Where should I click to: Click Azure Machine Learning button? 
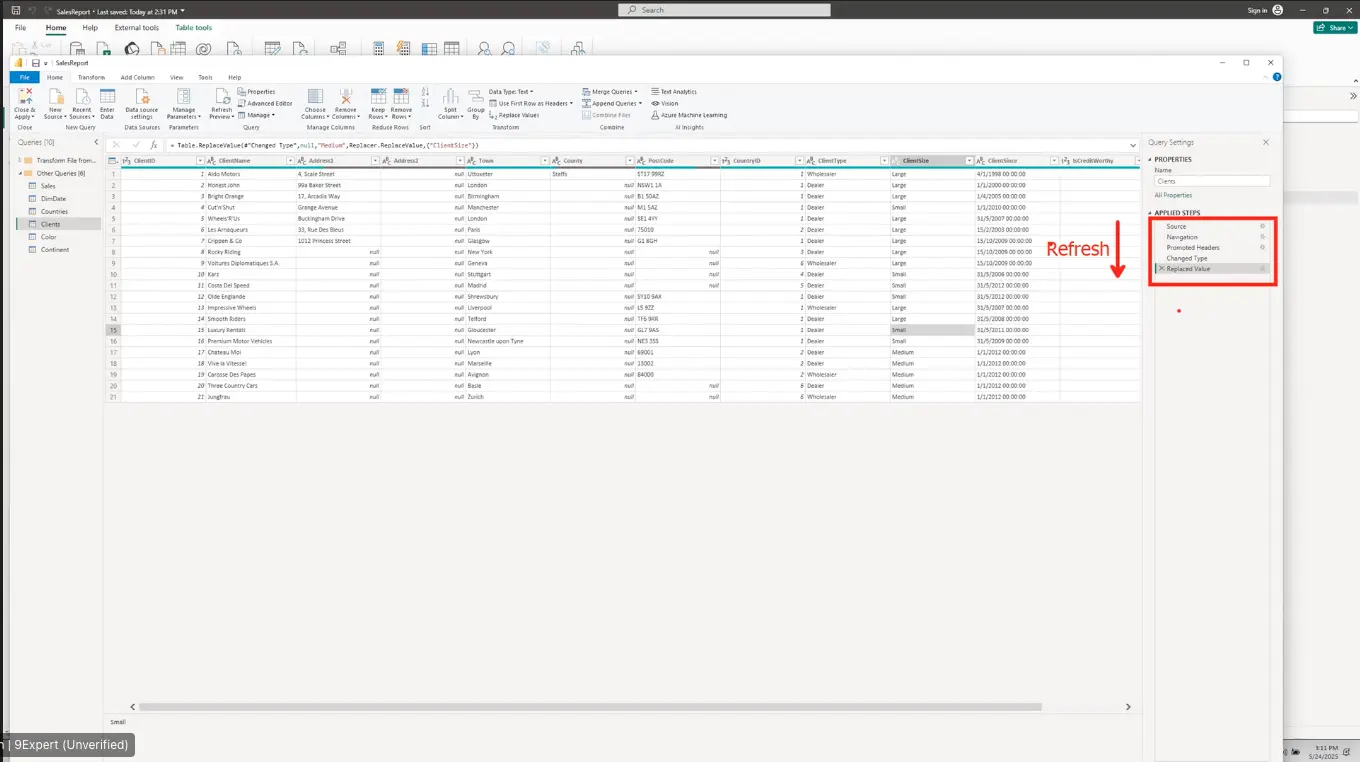point(689,115)
